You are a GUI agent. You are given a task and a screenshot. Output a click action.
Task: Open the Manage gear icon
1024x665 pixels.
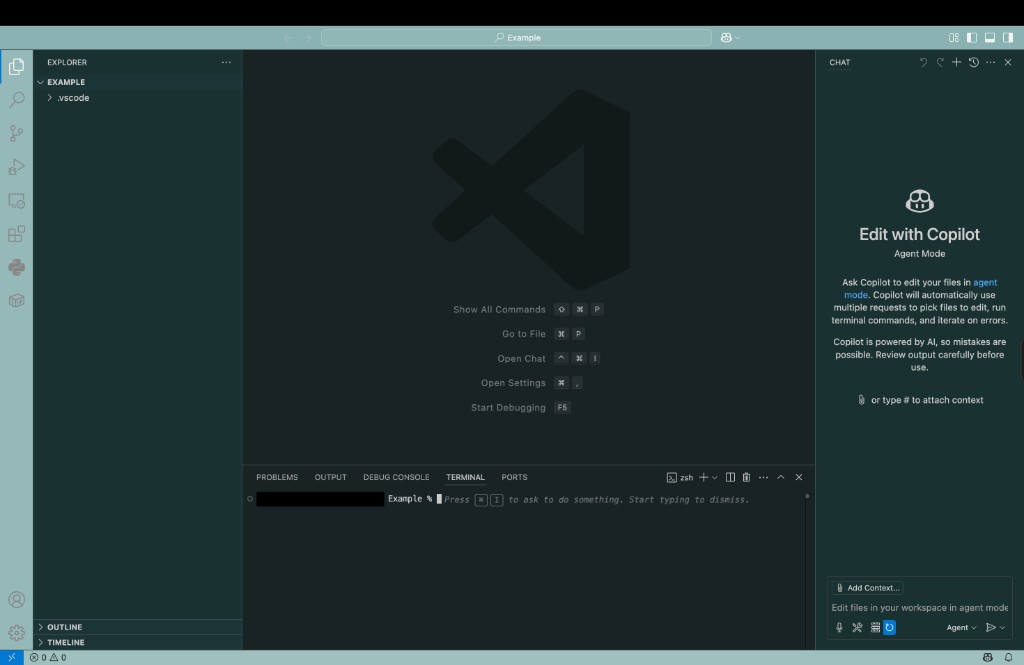click(x=16, y=632)
